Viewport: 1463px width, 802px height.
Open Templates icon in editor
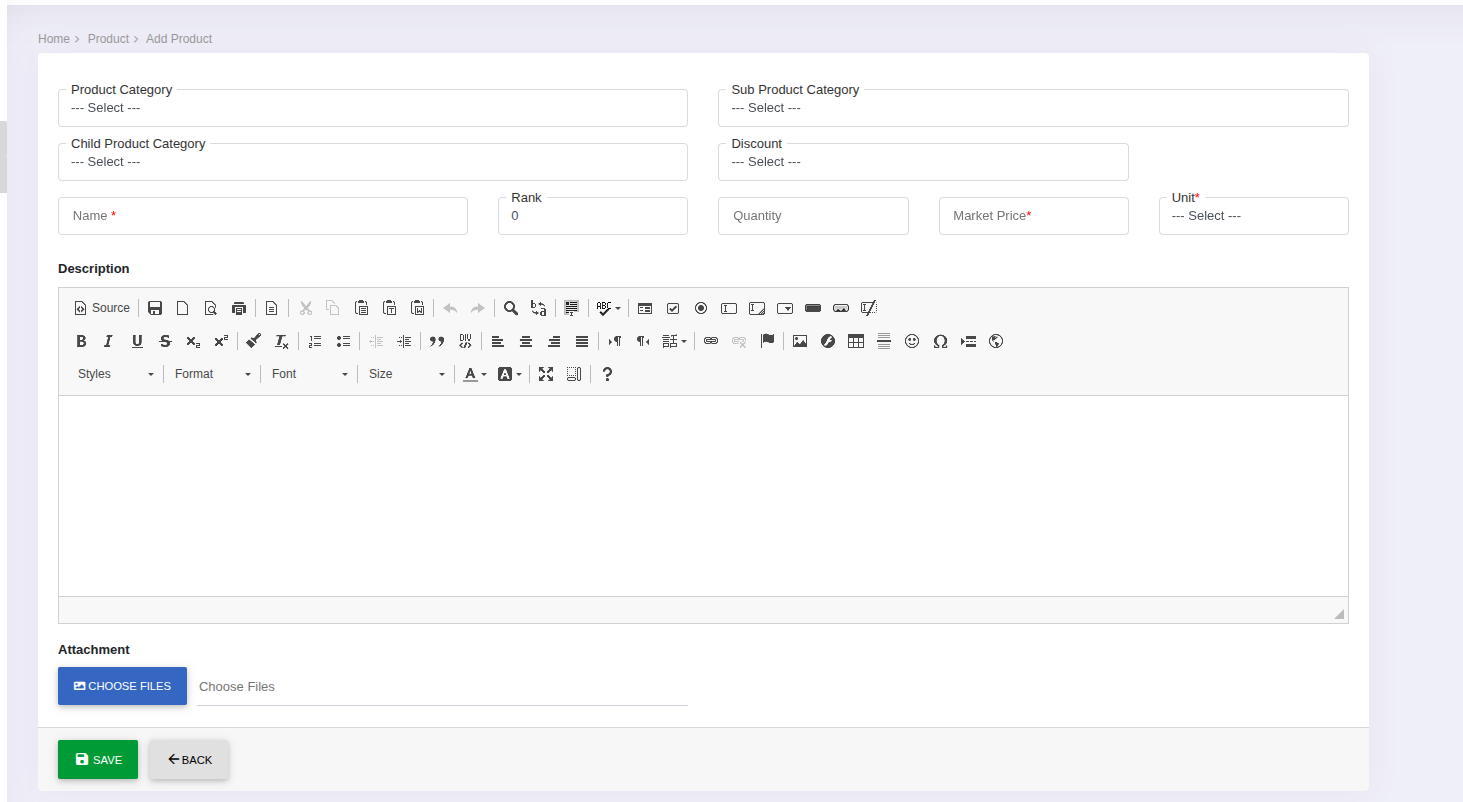pos(271,308)
